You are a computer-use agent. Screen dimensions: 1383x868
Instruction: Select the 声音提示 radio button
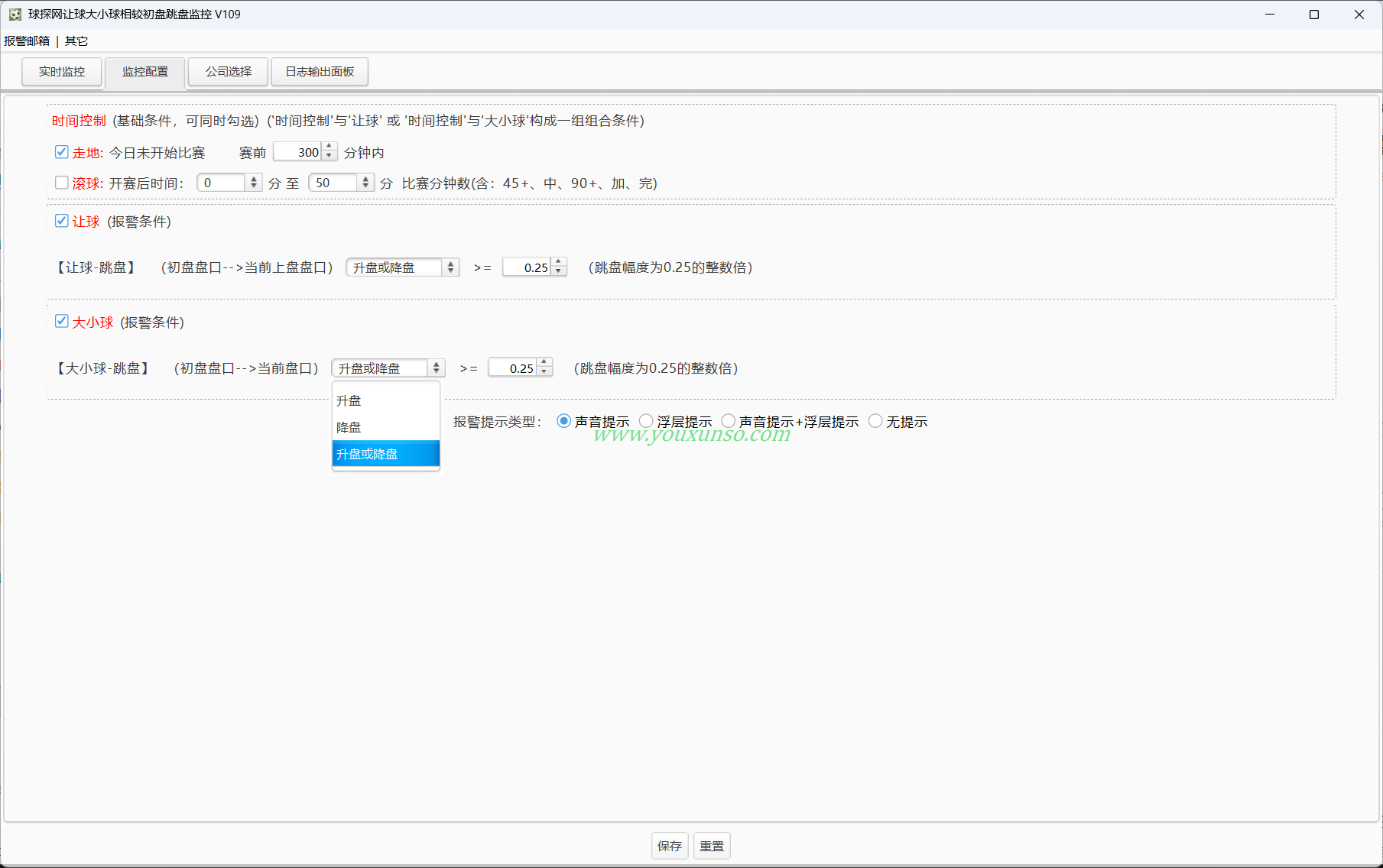pyautogui.click(x=563, y=421)
